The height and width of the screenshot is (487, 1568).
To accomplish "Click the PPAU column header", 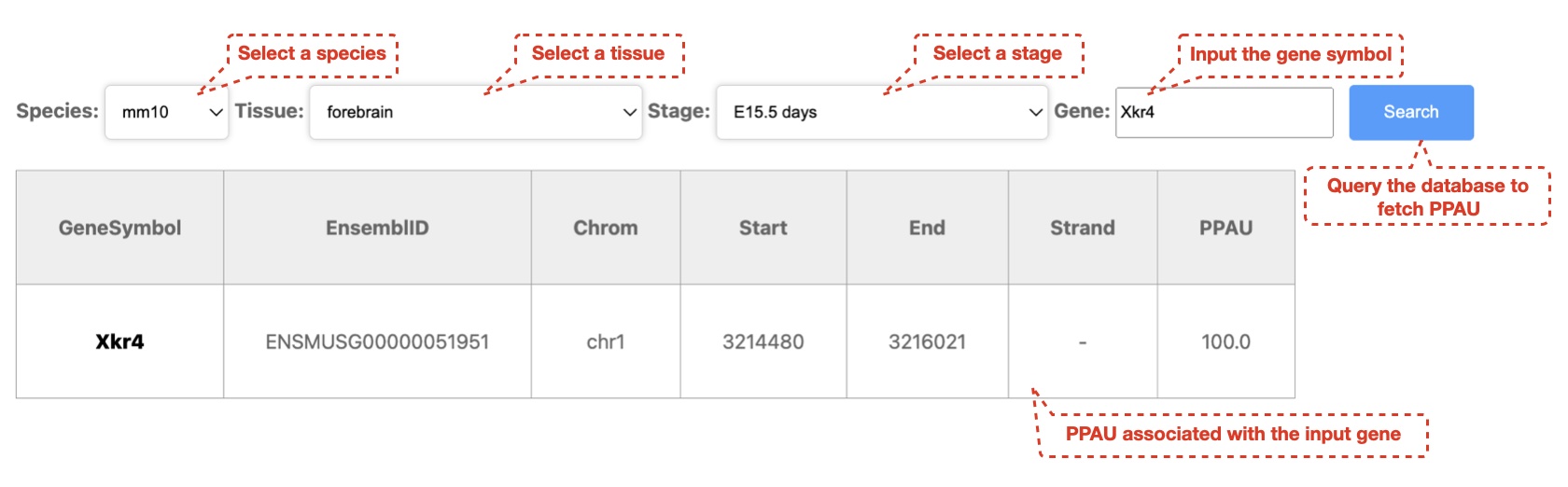I will (x=1225, y=228).
